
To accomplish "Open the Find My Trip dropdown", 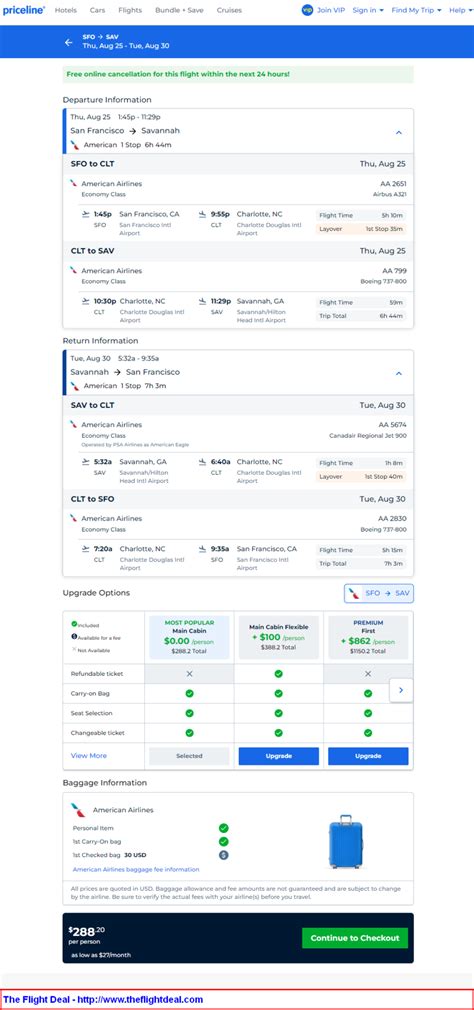I will [x=417, y=10].
